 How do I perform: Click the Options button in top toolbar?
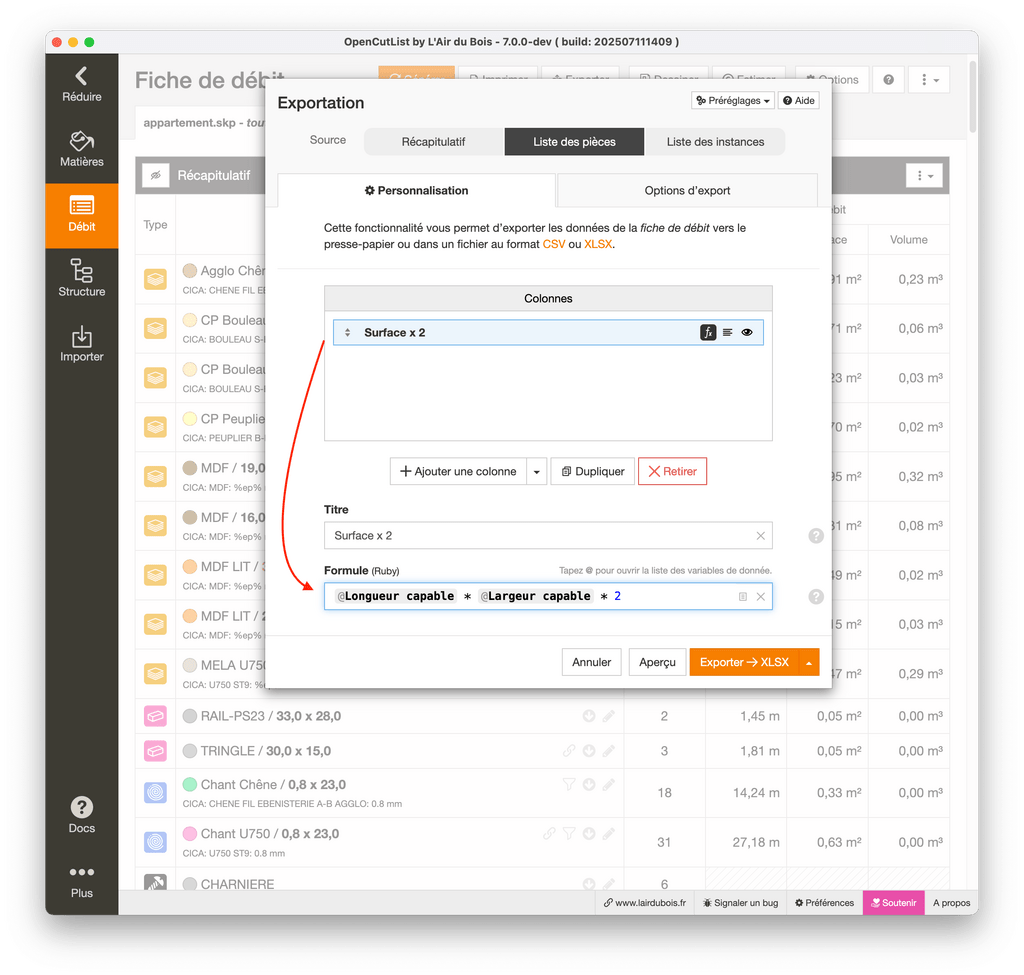click(833, 80)
